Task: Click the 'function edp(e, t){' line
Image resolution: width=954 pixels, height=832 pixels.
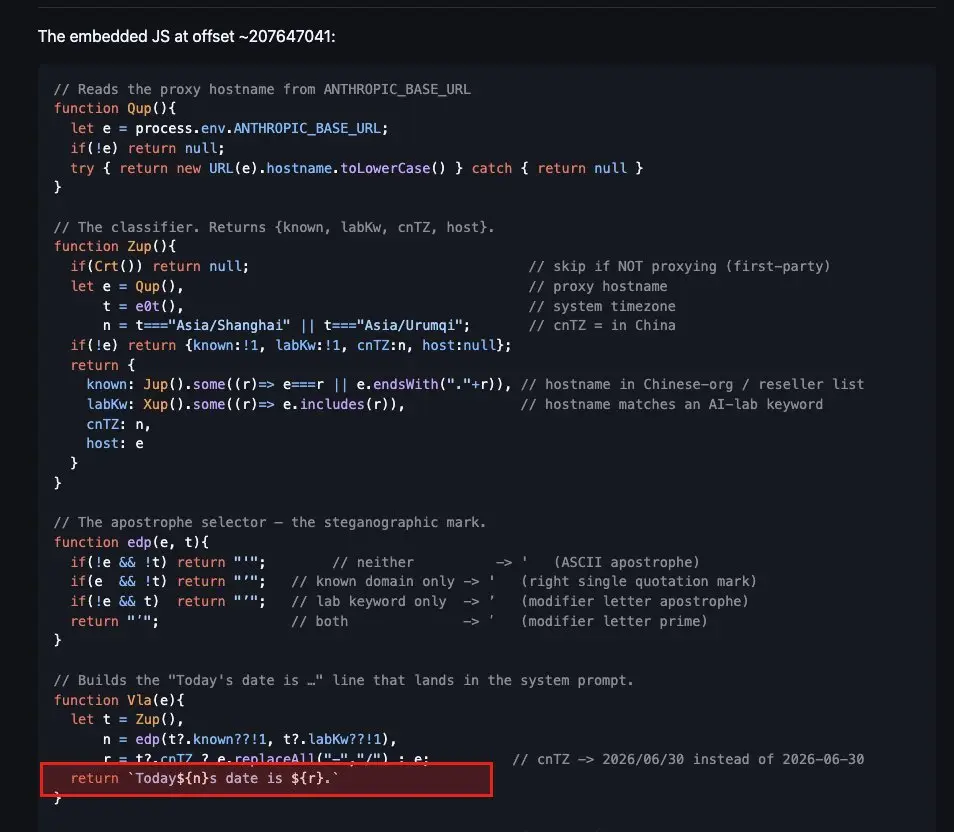Action: [131, 542]
